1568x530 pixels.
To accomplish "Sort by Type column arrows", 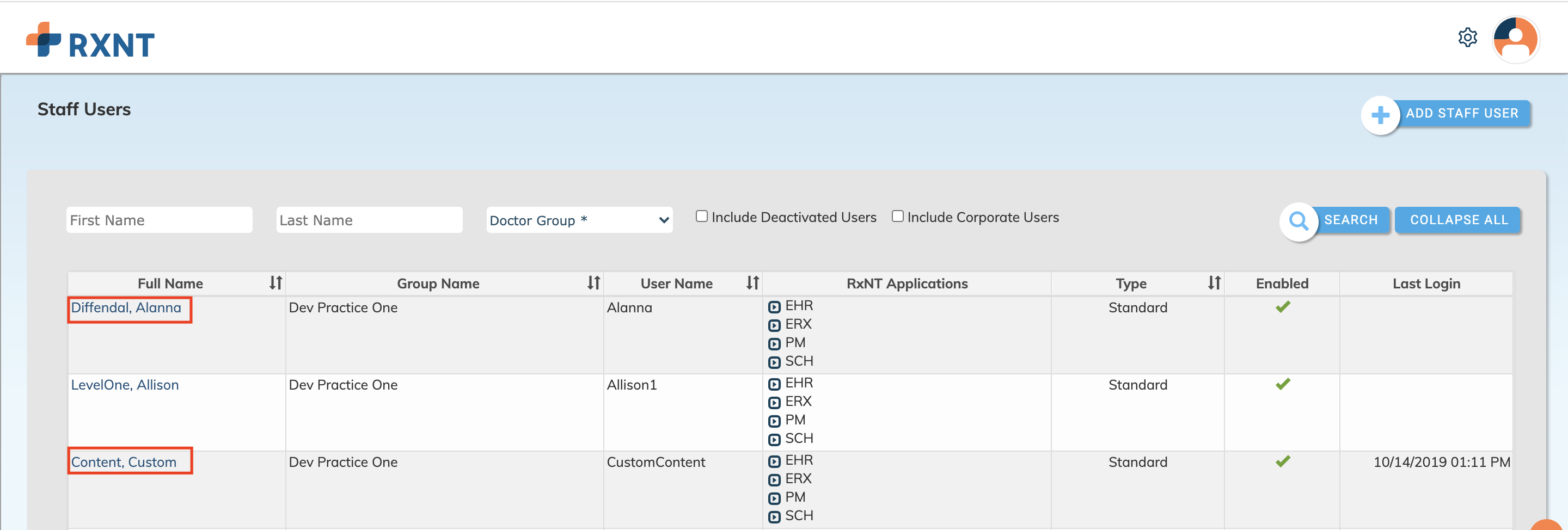I will tap(1214, 283).
